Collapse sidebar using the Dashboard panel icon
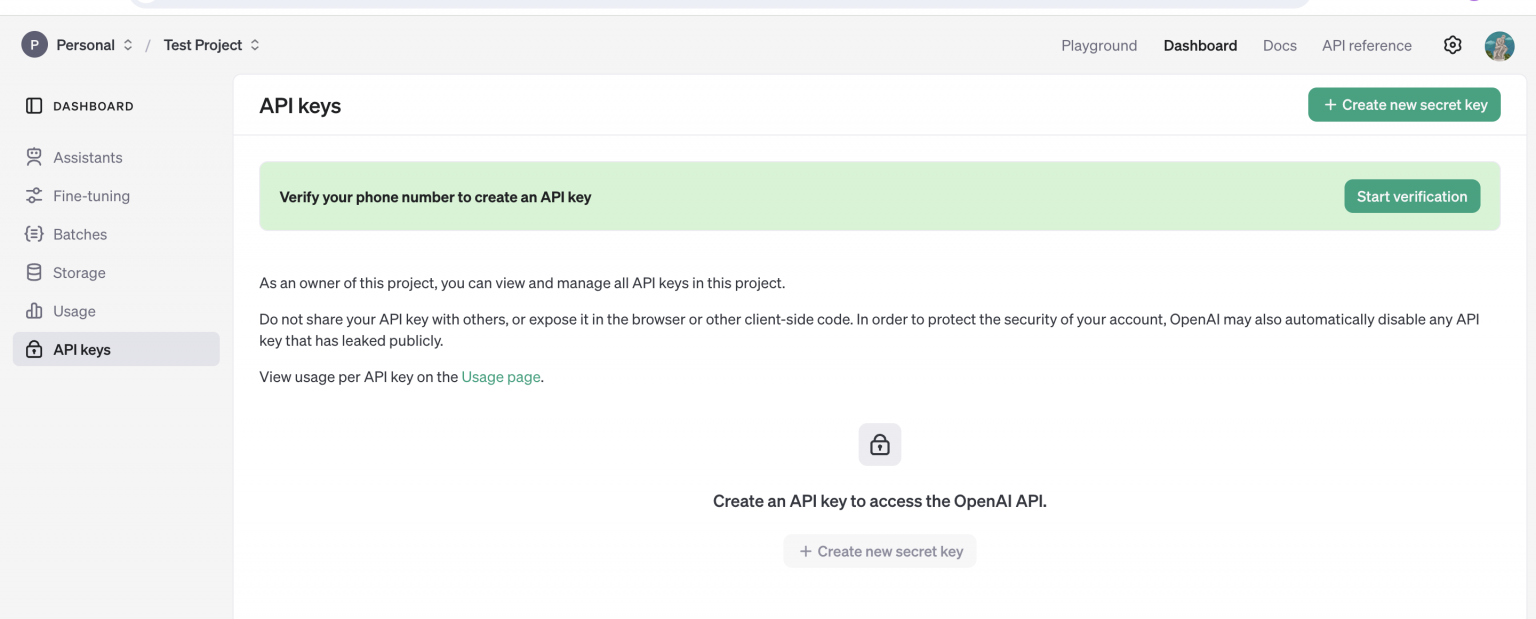This screenshot has height=619, width=1536. tap(34, 106)
